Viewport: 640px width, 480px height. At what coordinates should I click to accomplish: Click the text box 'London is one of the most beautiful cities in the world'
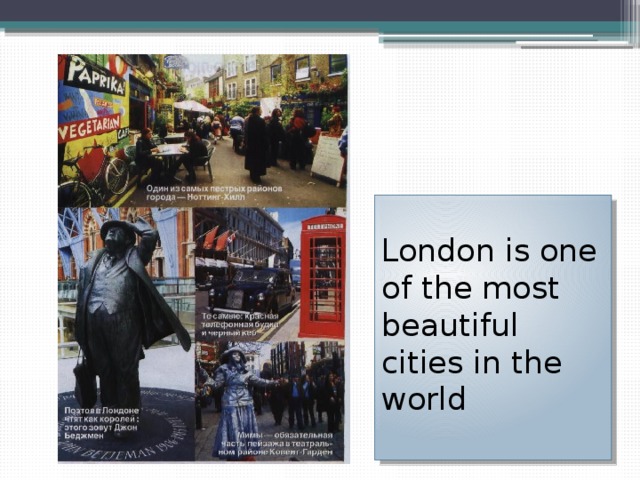[493, 328]
